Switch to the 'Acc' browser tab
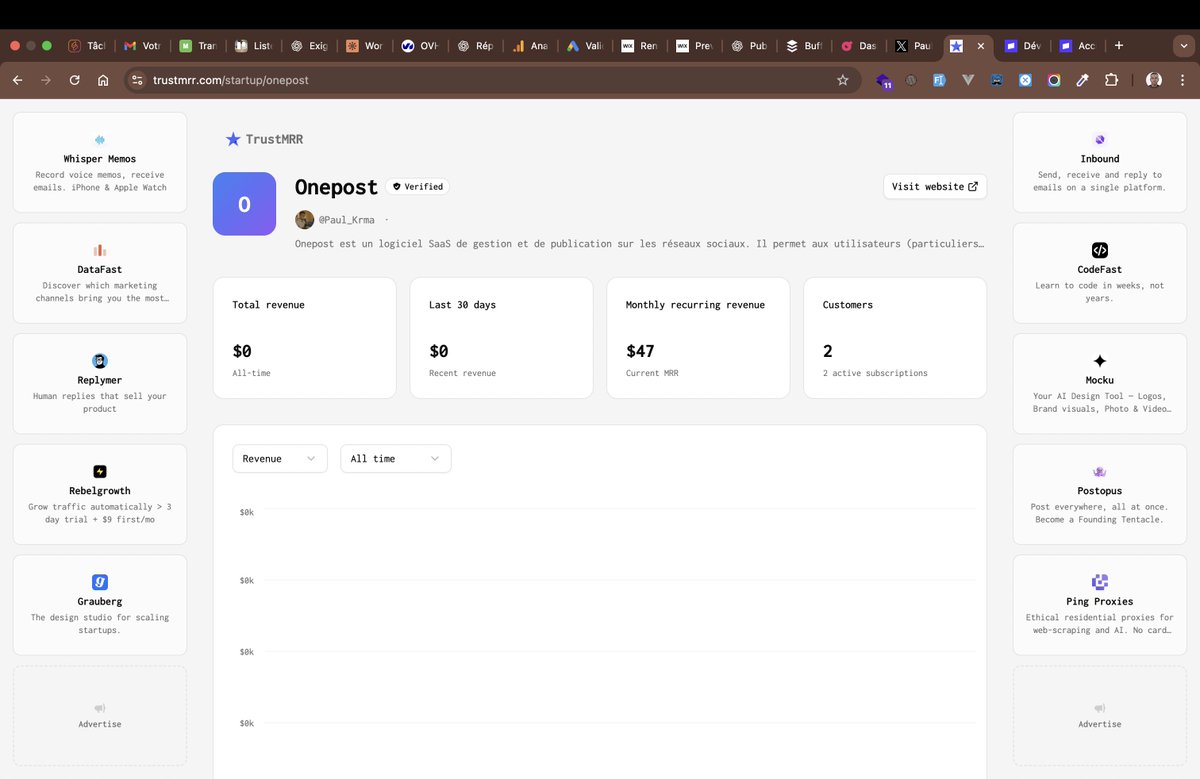Screen dimensions: 1200x779 click(x=1078, y=46)
